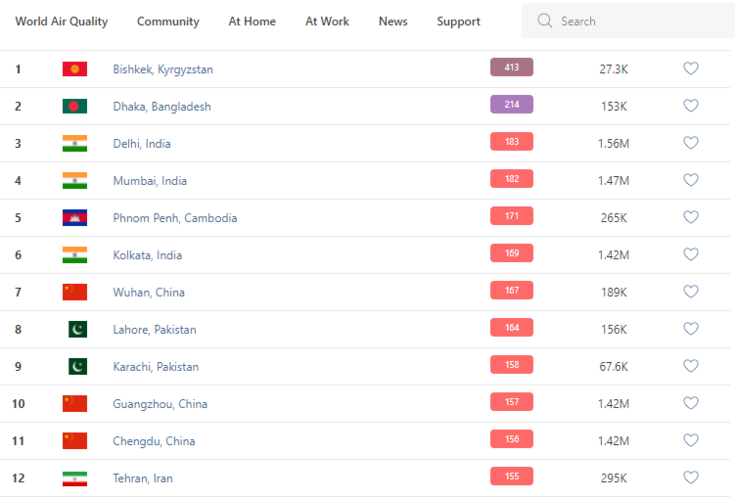Click the heart icon for Tehran, Iran
Viewport: 735px width, 500px height.
pyautogui.click(x=690, y=478)
